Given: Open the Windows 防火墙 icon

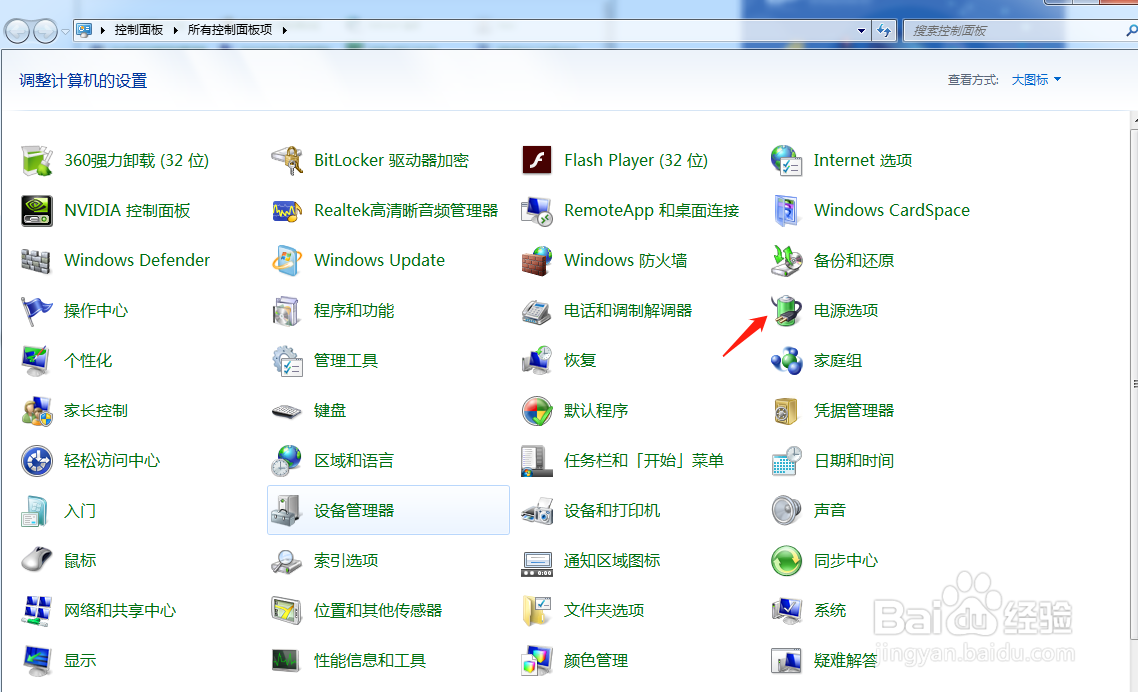Looking at the screenshot, I should click(x=537, y=261).
